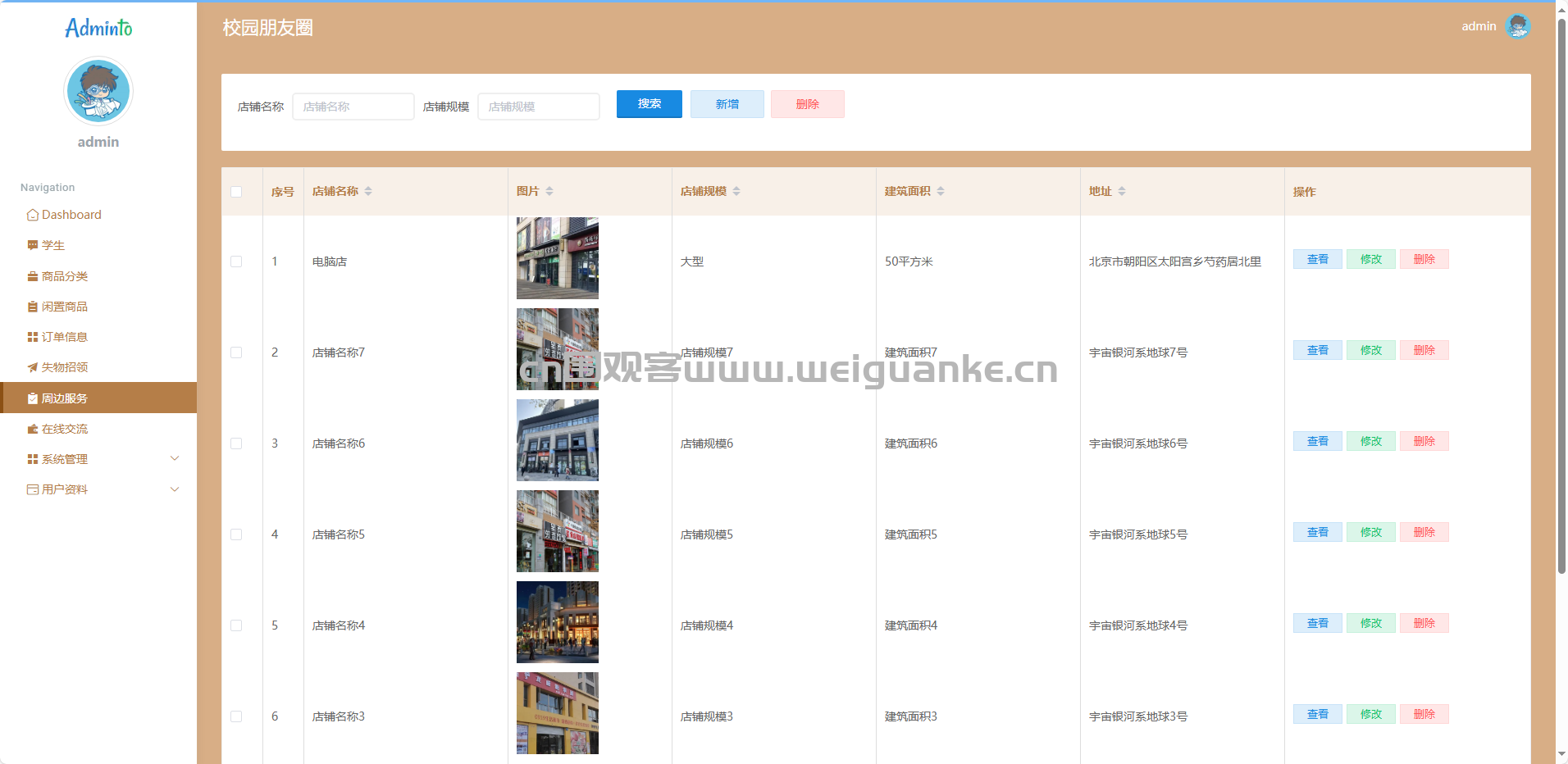1568x764 pixels.
Task: Click 查看 for 店铺名称6 row
Action: tap(1318, 441)
